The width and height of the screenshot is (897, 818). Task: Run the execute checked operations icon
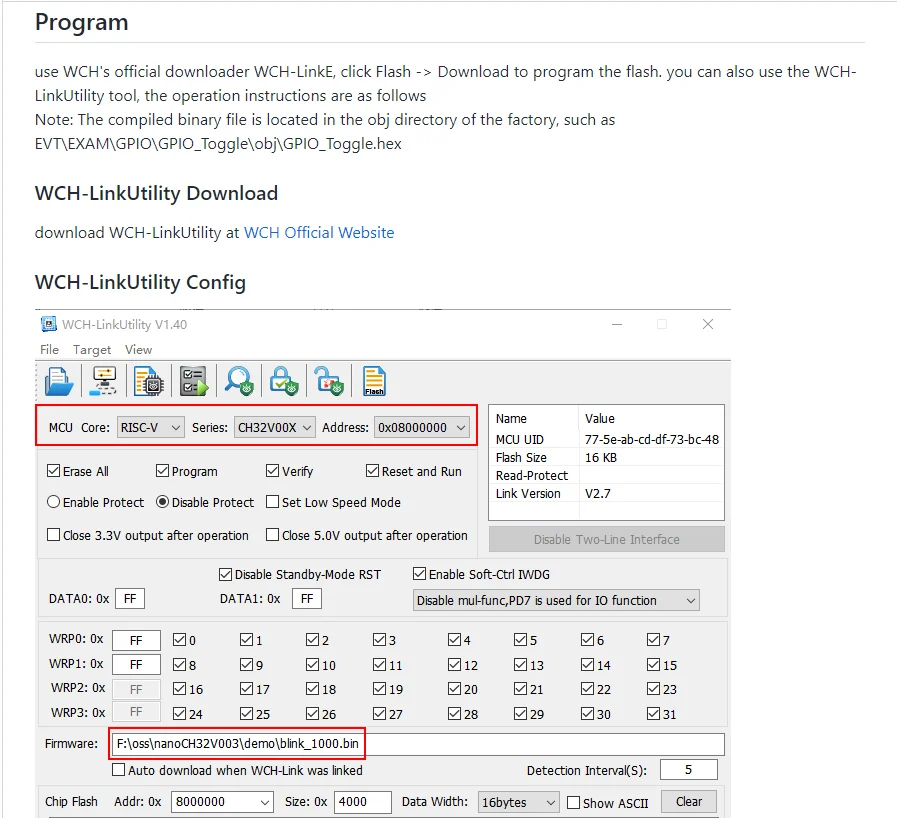point(194,382)
